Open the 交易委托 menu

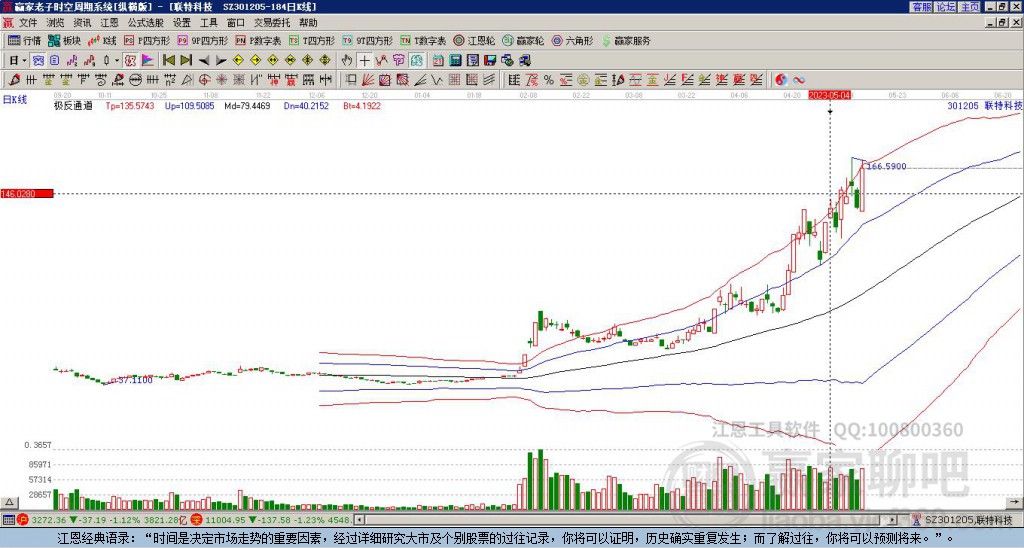(x=271, y=23)
